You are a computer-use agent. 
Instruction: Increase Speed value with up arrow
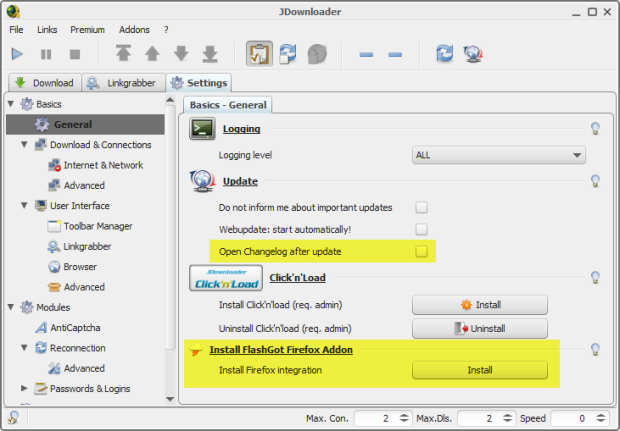pos(601,415)
